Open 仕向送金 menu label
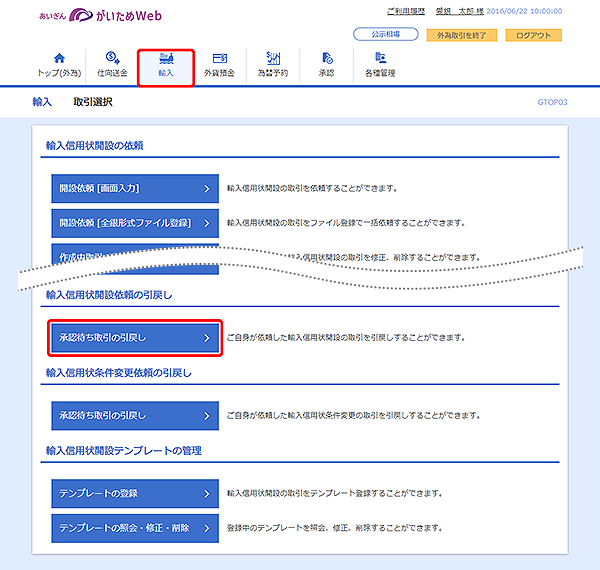The image size is (600, 570). tap(112, 73)
